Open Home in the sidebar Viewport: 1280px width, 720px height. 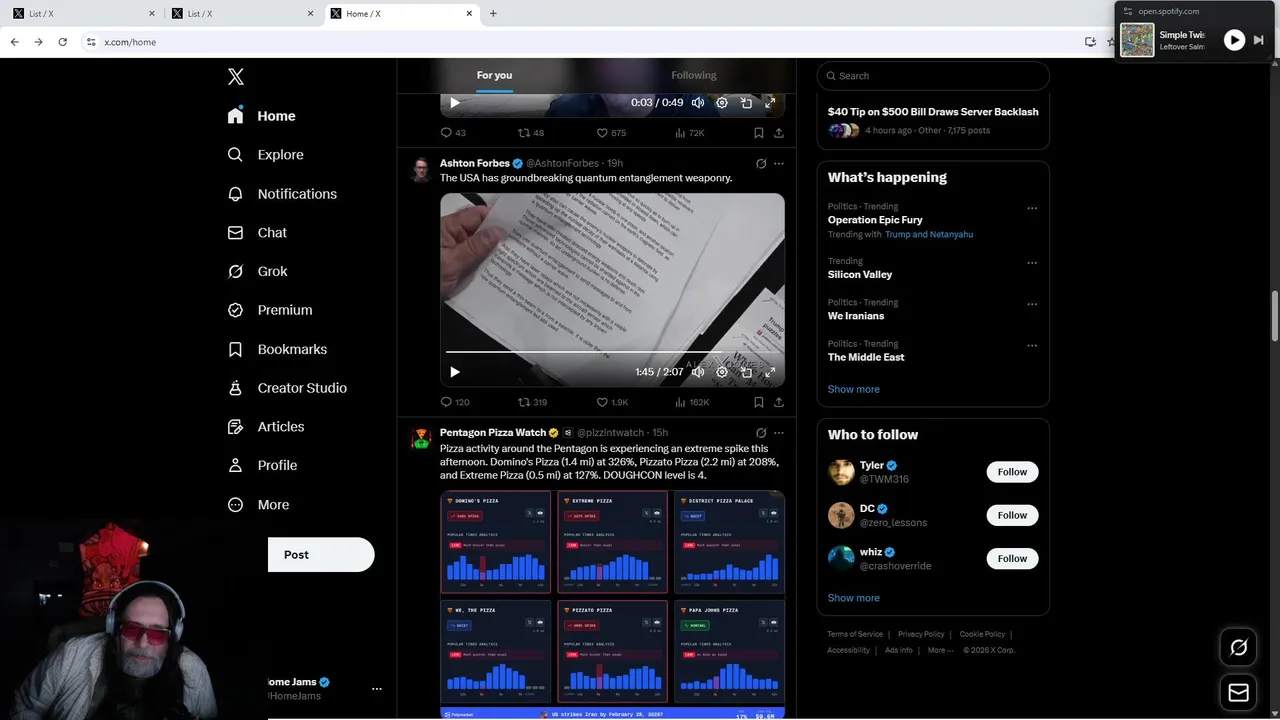click(x=261, y=116)
